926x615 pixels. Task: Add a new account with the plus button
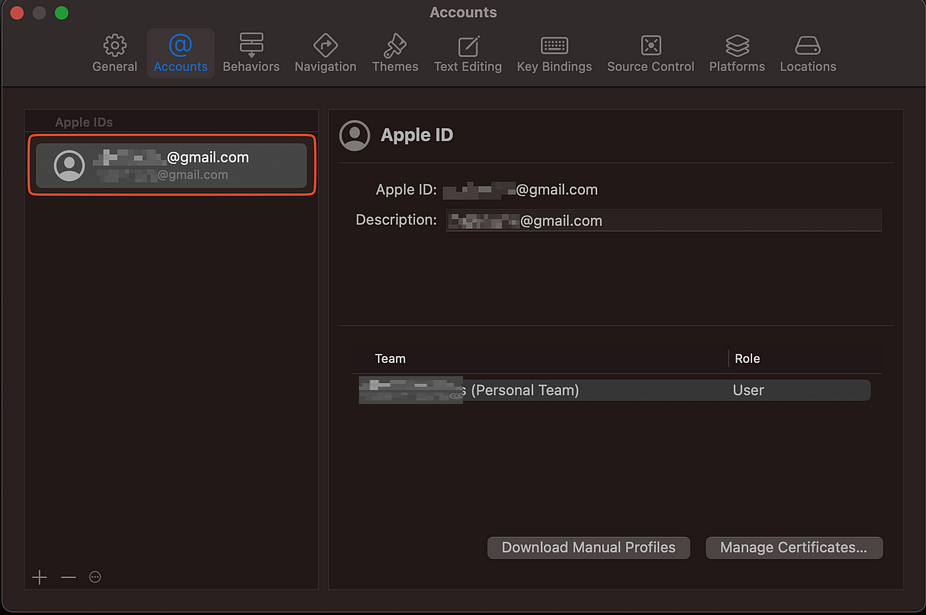40,577
